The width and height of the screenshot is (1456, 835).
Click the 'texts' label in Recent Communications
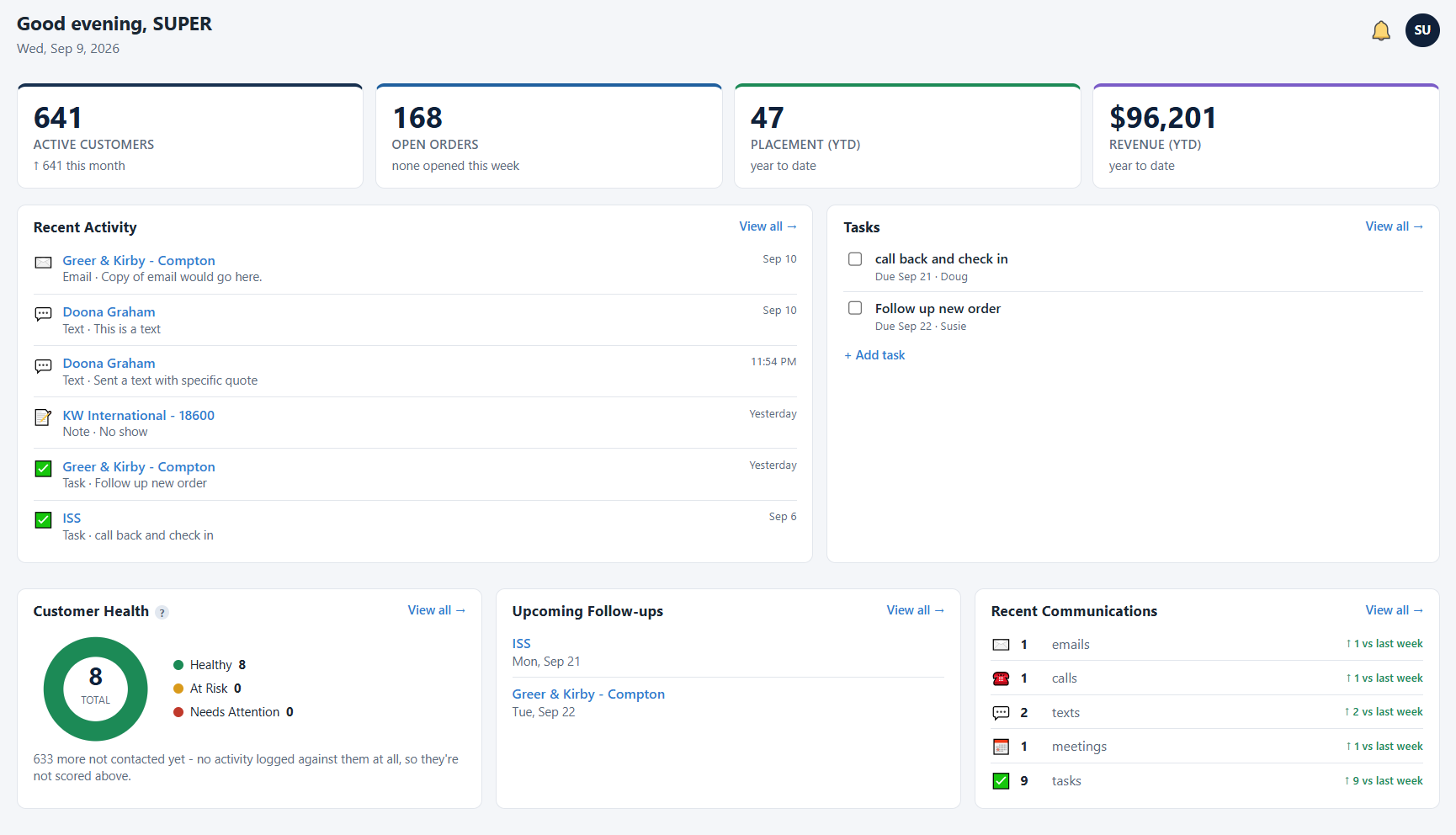(x=1065, y=713)
